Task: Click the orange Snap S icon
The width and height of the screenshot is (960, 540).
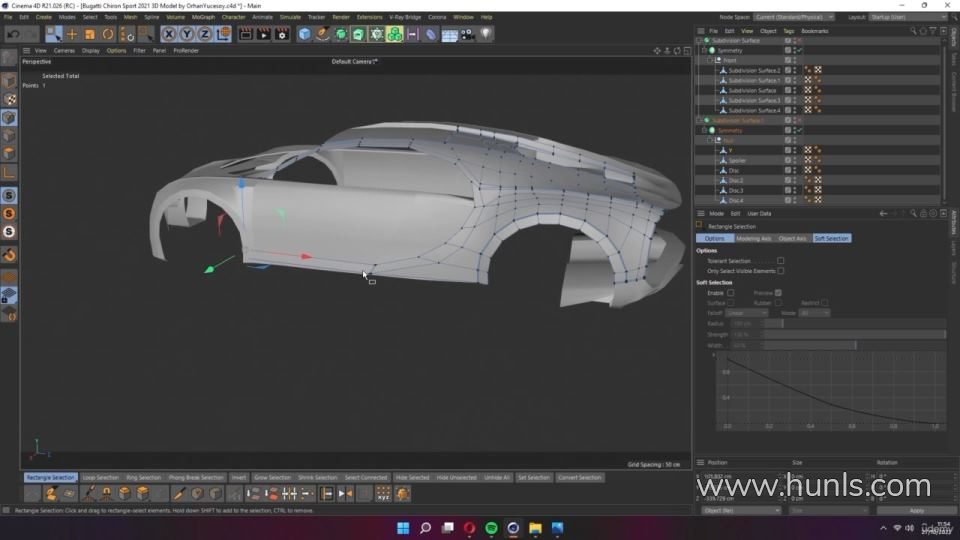Action: (9, 214)
